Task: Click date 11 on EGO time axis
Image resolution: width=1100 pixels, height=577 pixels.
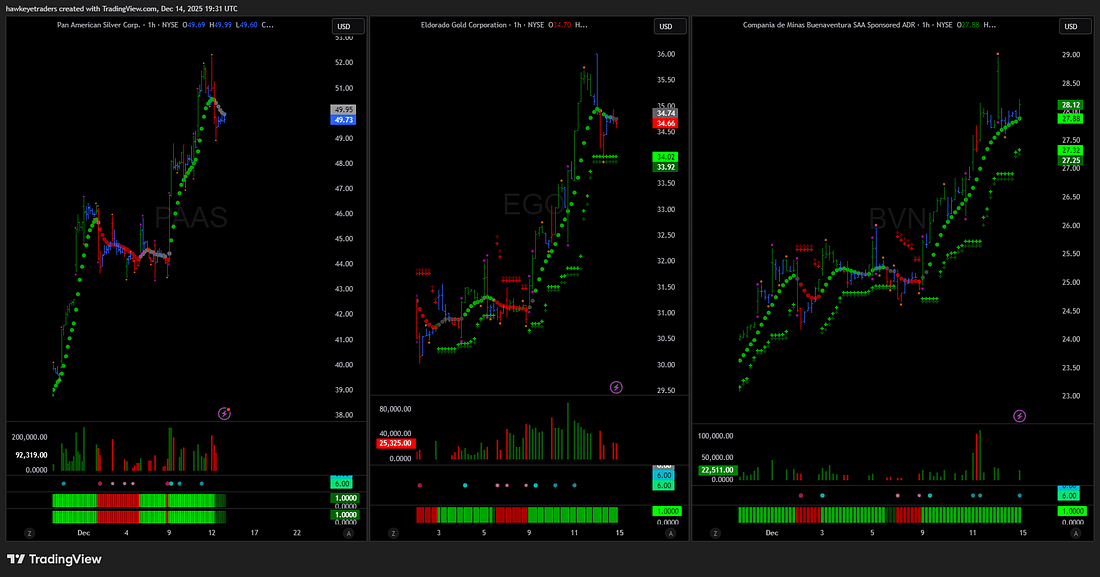Action: click(574, 533)
